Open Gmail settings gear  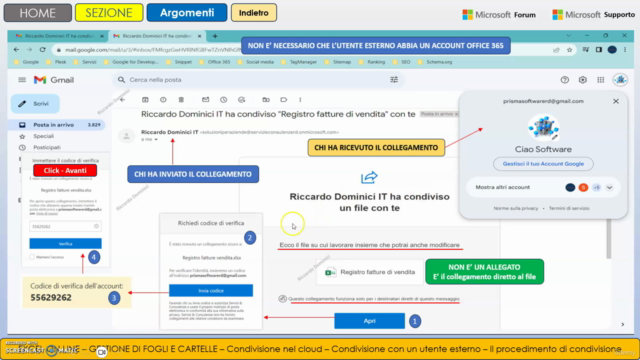(x=582, y=80)
